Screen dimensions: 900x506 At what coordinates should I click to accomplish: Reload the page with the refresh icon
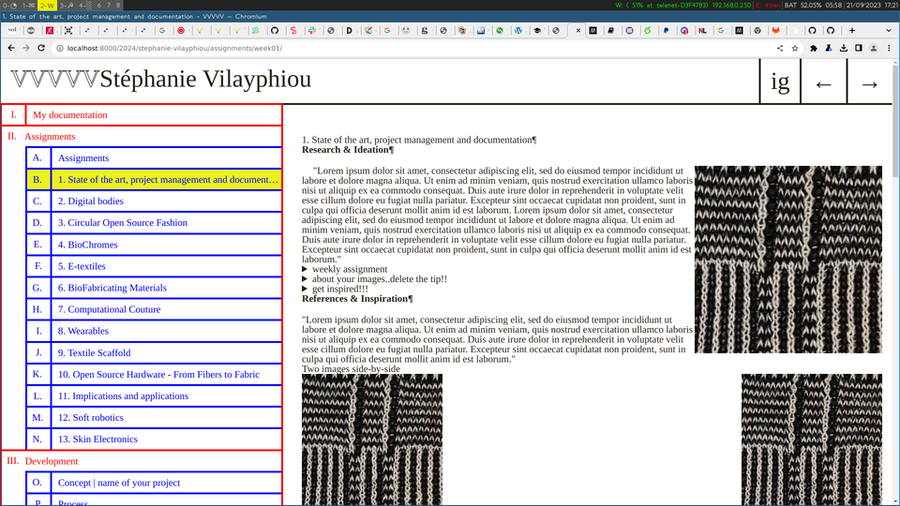tap(41, 48)
